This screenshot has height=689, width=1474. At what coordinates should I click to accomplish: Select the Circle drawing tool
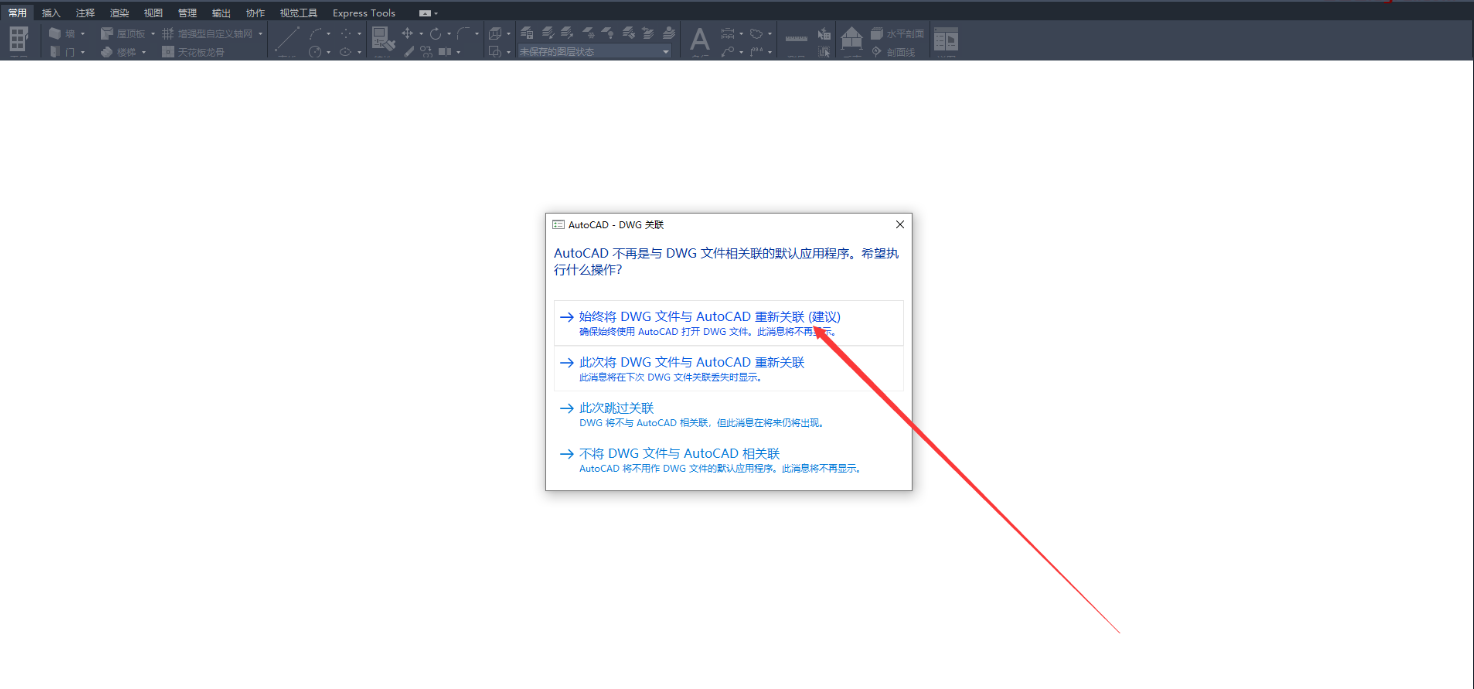(315, 52)
